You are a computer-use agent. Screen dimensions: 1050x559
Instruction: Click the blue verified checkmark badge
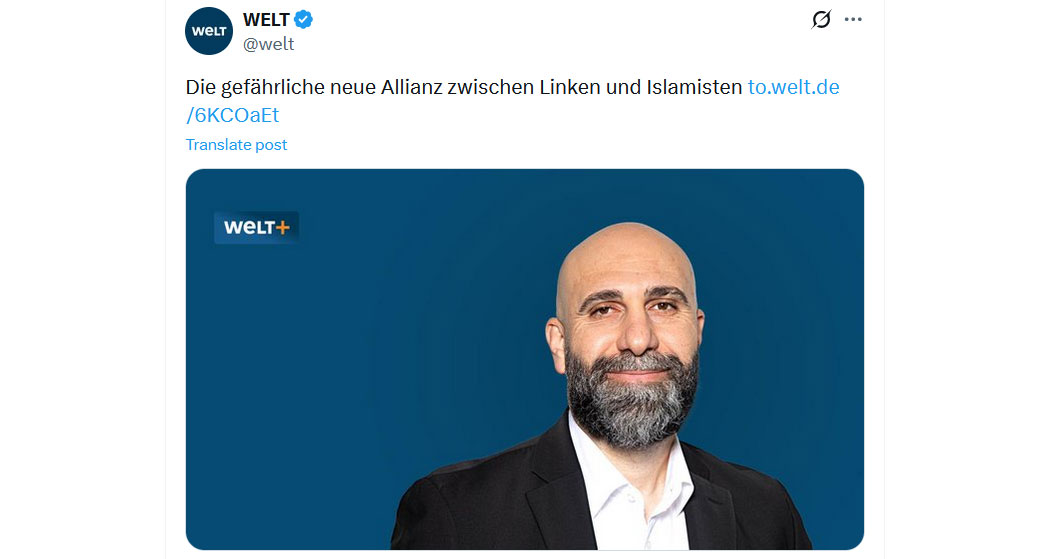coord(303,20)
